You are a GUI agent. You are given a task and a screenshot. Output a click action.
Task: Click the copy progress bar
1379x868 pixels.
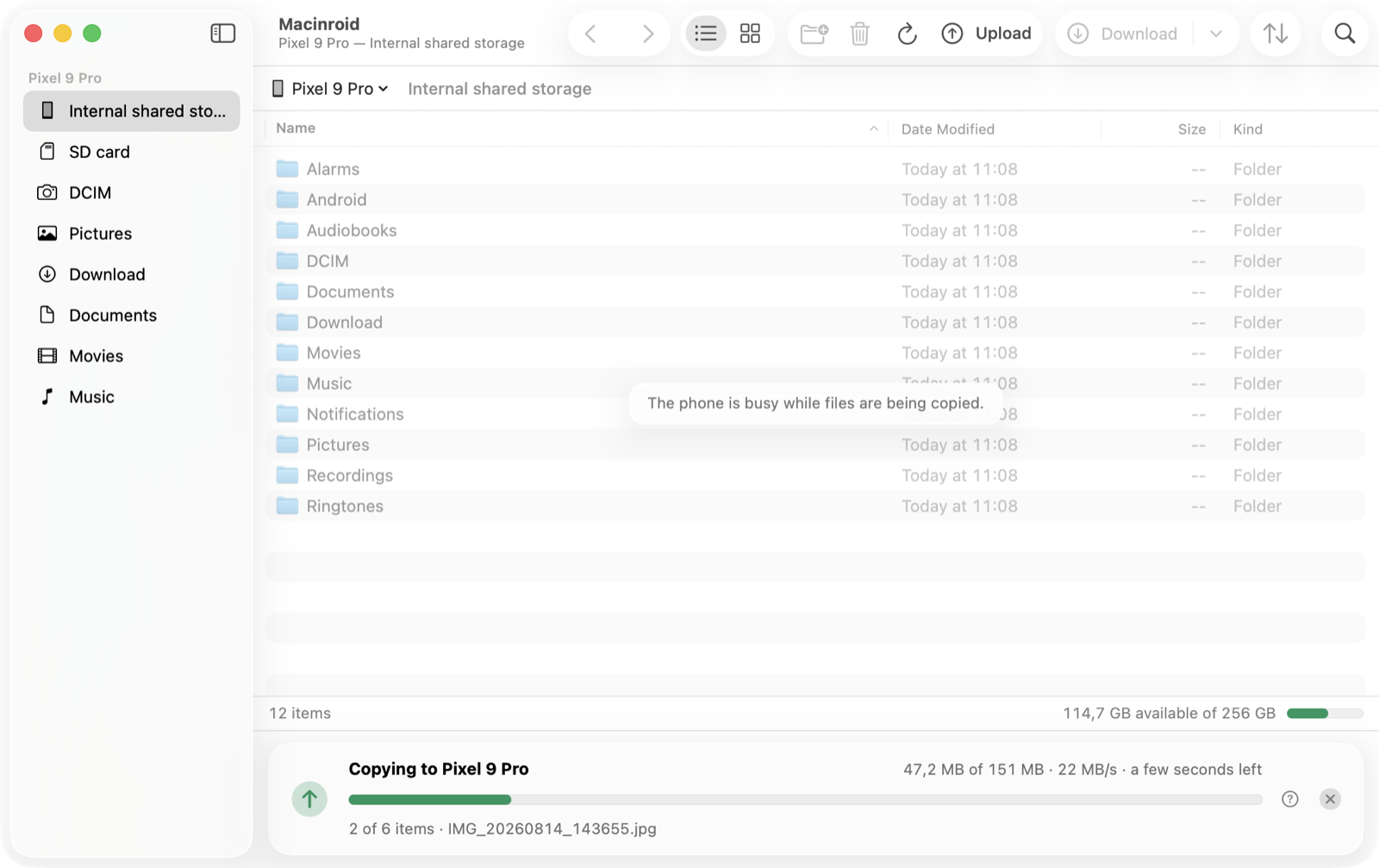(x=805, y=800)
